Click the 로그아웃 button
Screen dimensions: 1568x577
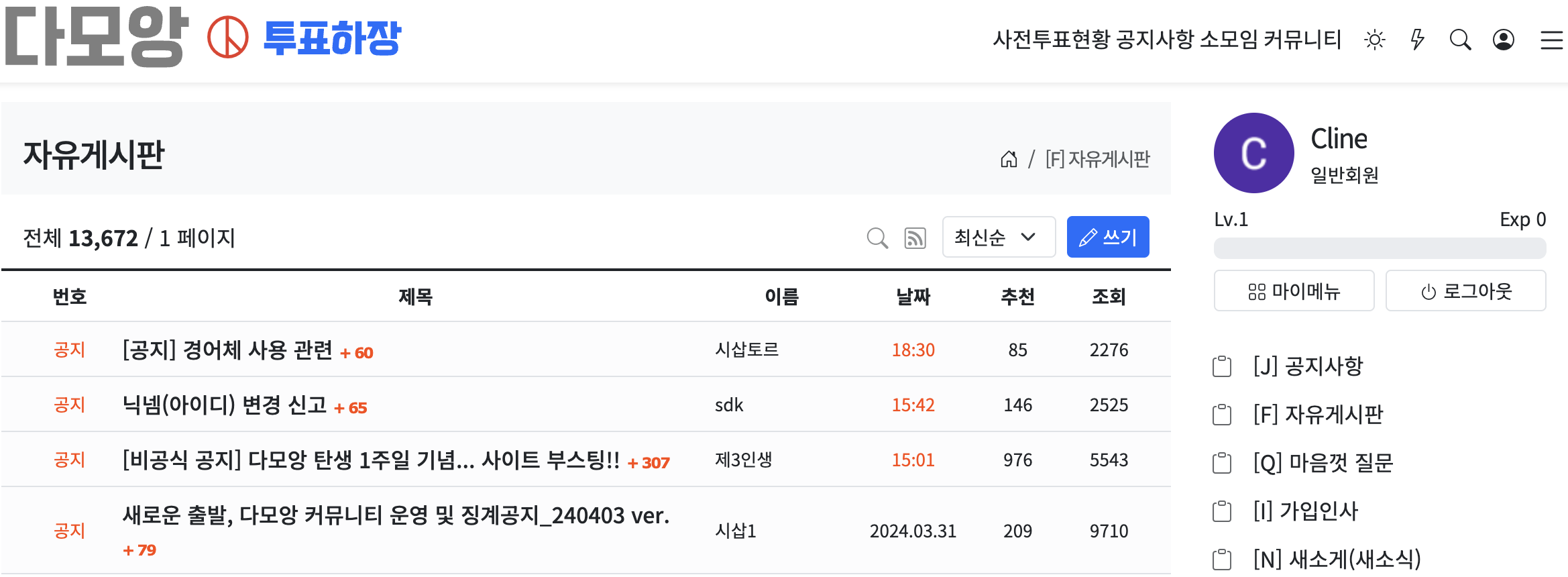point(1466,291)
